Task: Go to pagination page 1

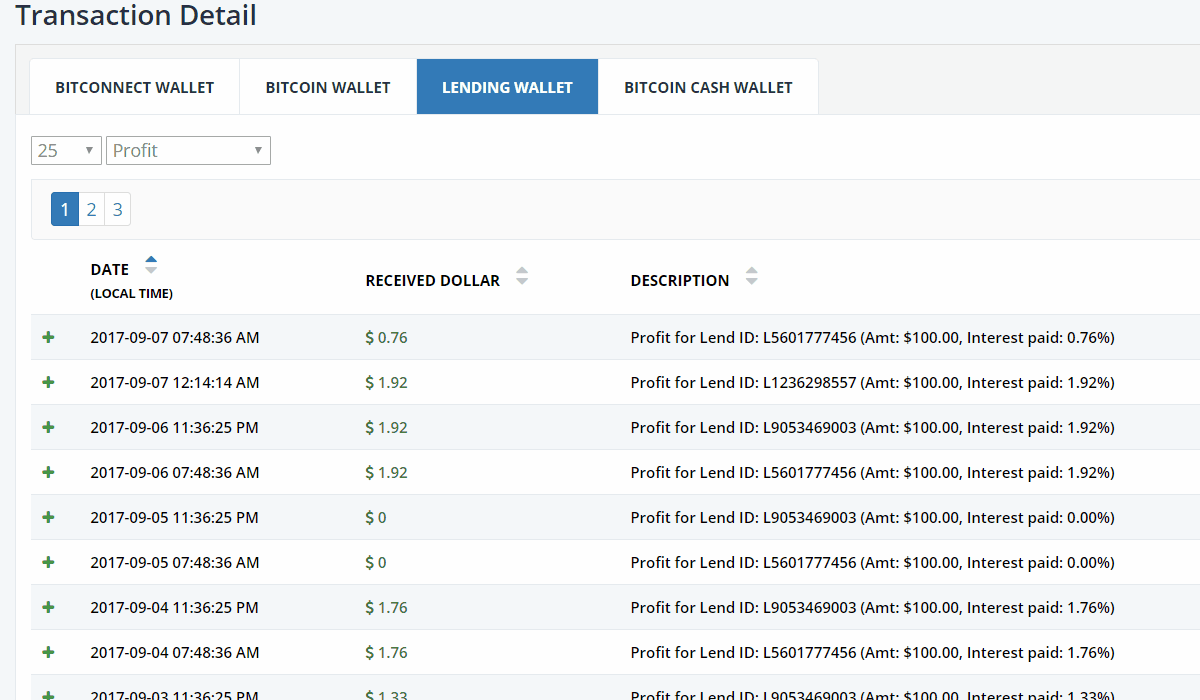Action: [x=65, y=209]
